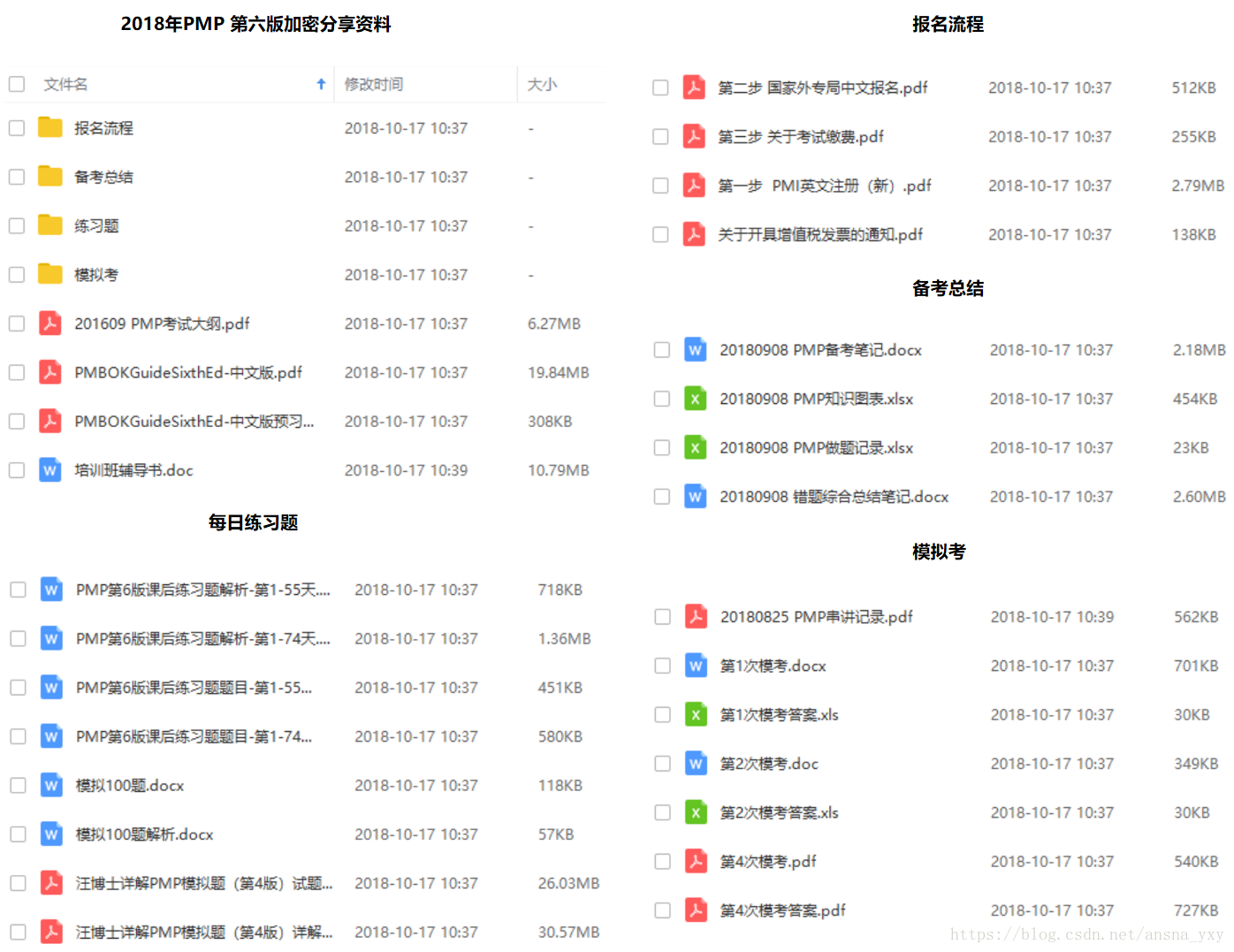1234x952 pixels.
Task: Click Word icon of 模拟100题.docx
Action: pyautogui.click(x=52, y=785)
